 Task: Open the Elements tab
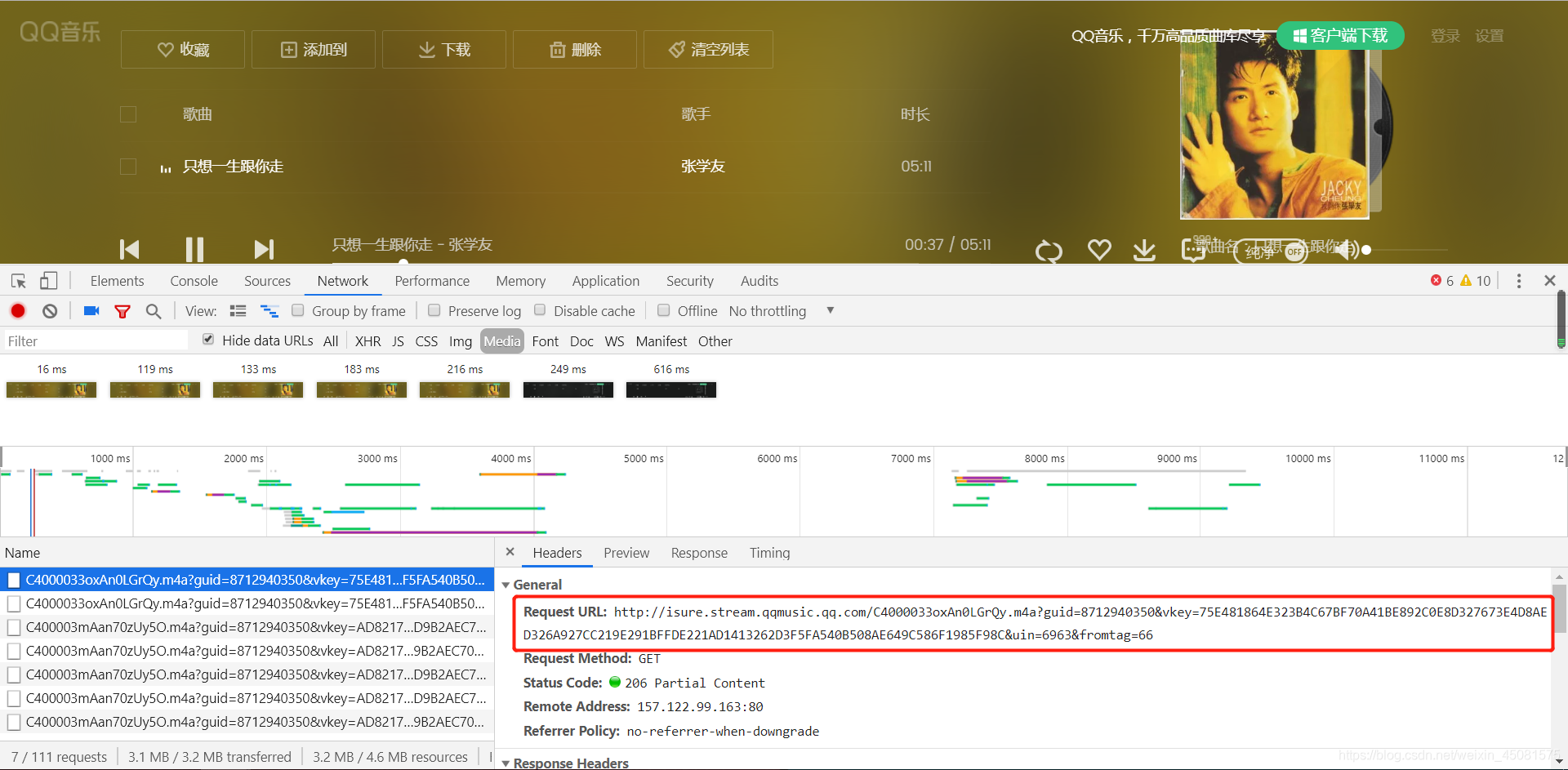[117, 281]
